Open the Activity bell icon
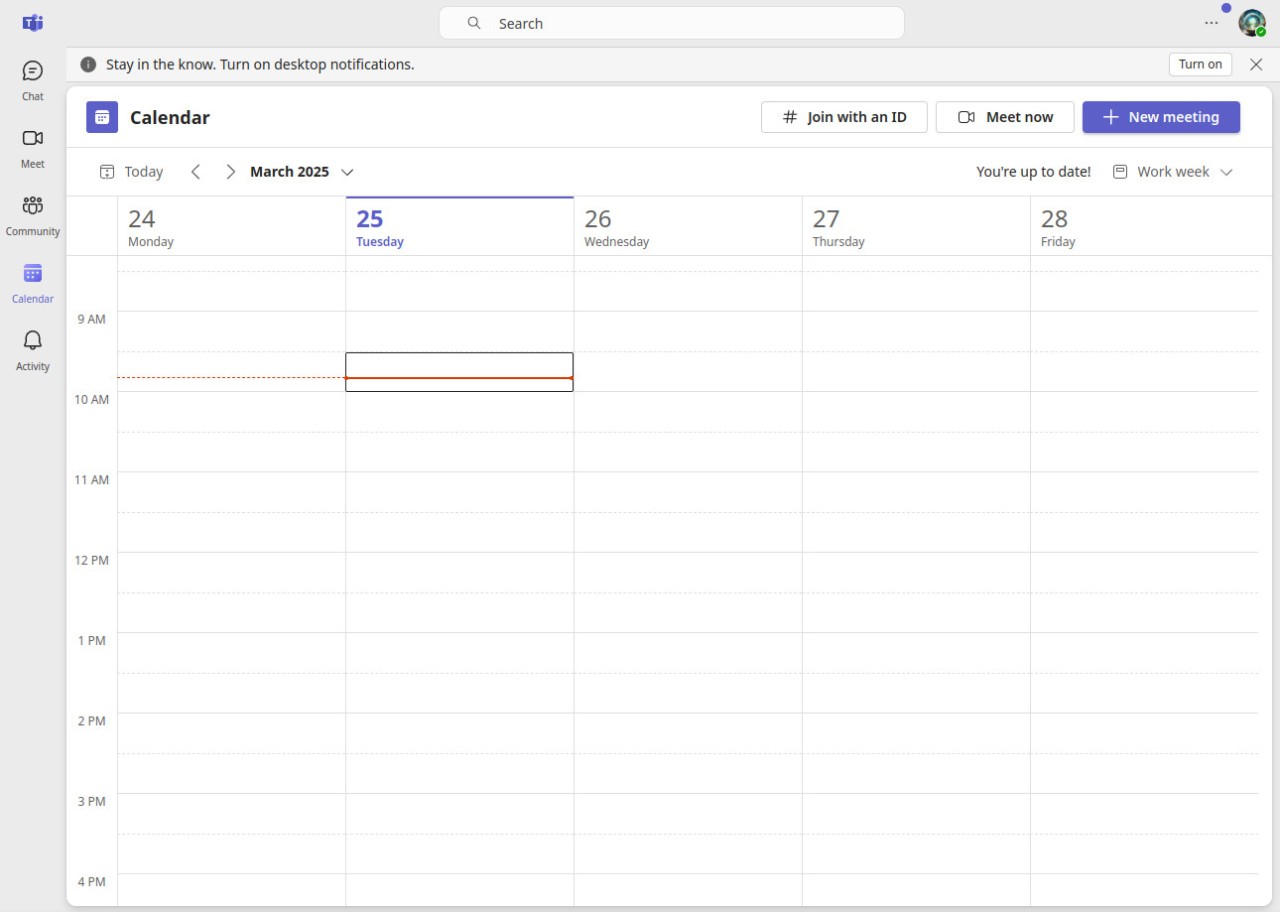The width and height of the screenshot is (1280, 912). coord(33,350)
